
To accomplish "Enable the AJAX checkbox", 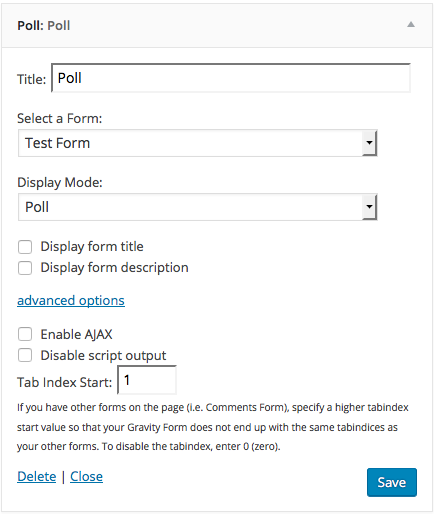I will point(25,334).
